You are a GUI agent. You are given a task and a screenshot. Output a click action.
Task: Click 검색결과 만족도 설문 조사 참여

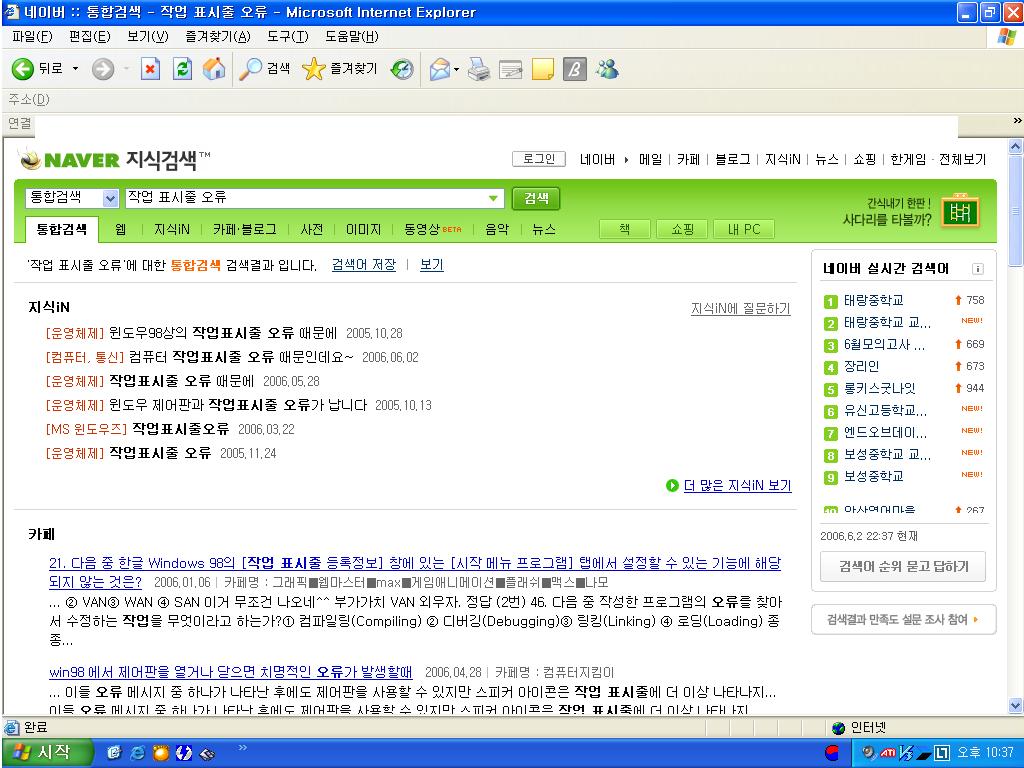click(x=903, y=620)
